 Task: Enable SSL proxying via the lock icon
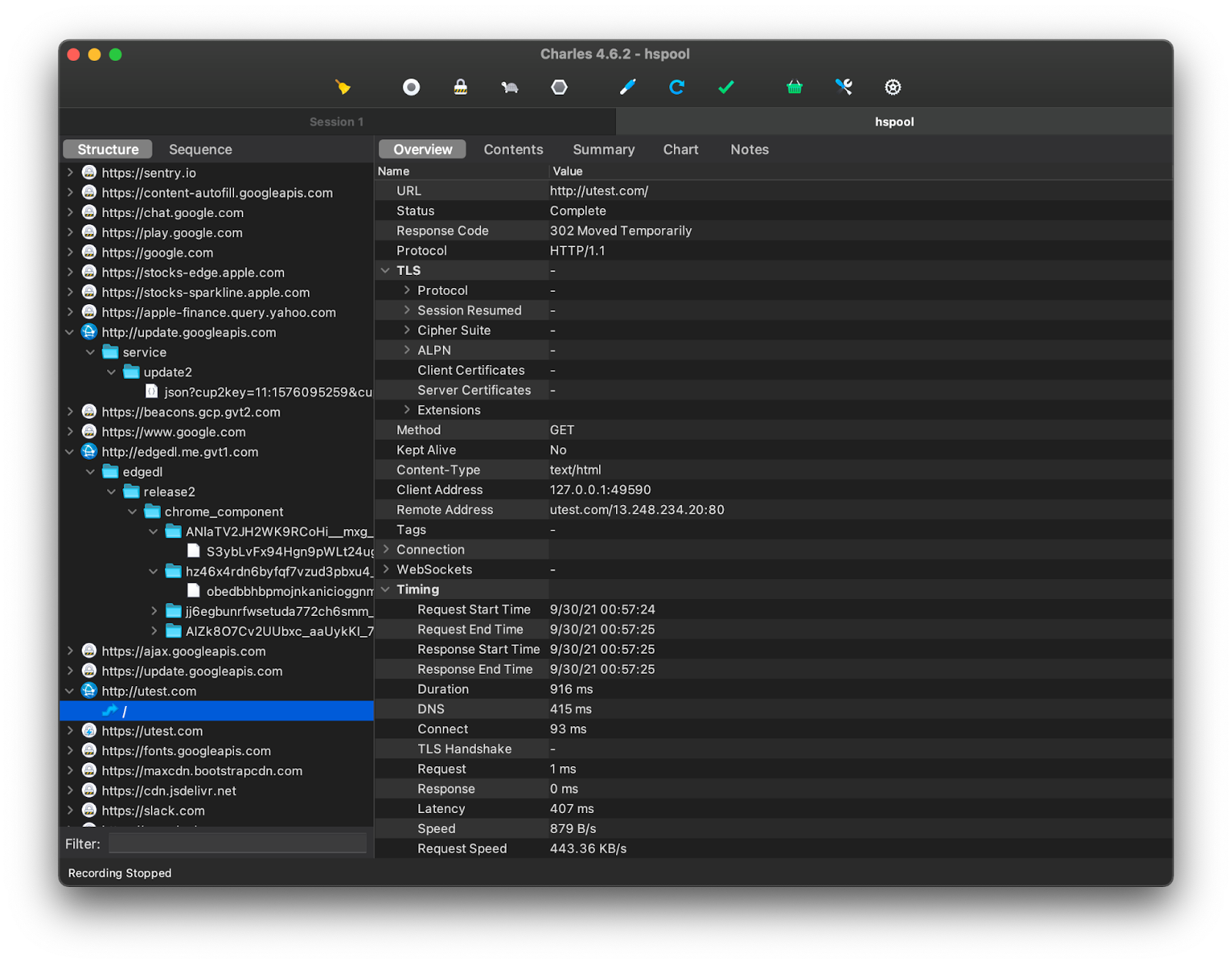[460, 87]
